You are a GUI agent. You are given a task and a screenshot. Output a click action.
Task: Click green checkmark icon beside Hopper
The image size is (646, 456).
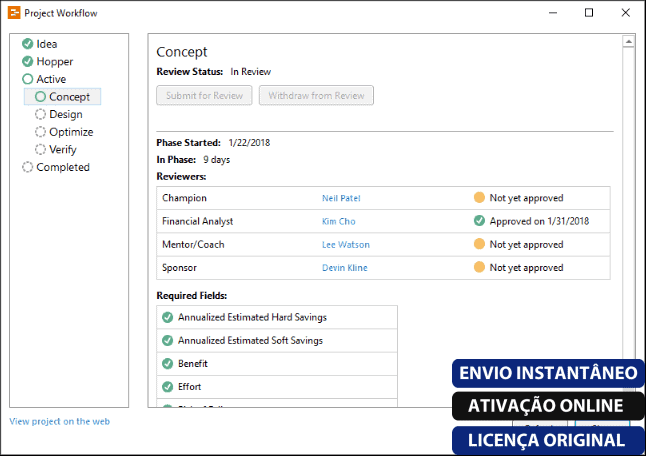(28, 61)
